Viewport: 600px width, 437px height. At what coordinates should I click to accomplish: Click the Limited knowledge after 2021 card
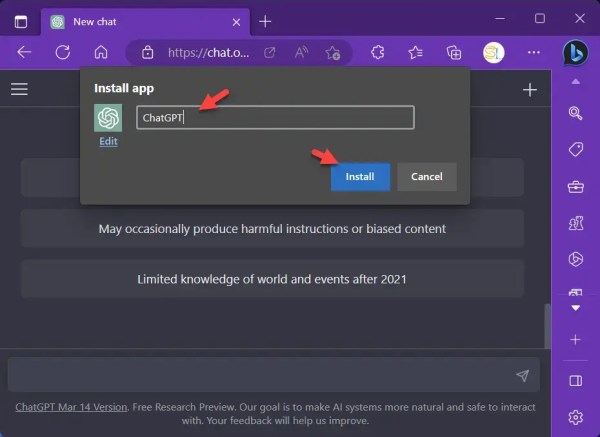tap(272, 279)
